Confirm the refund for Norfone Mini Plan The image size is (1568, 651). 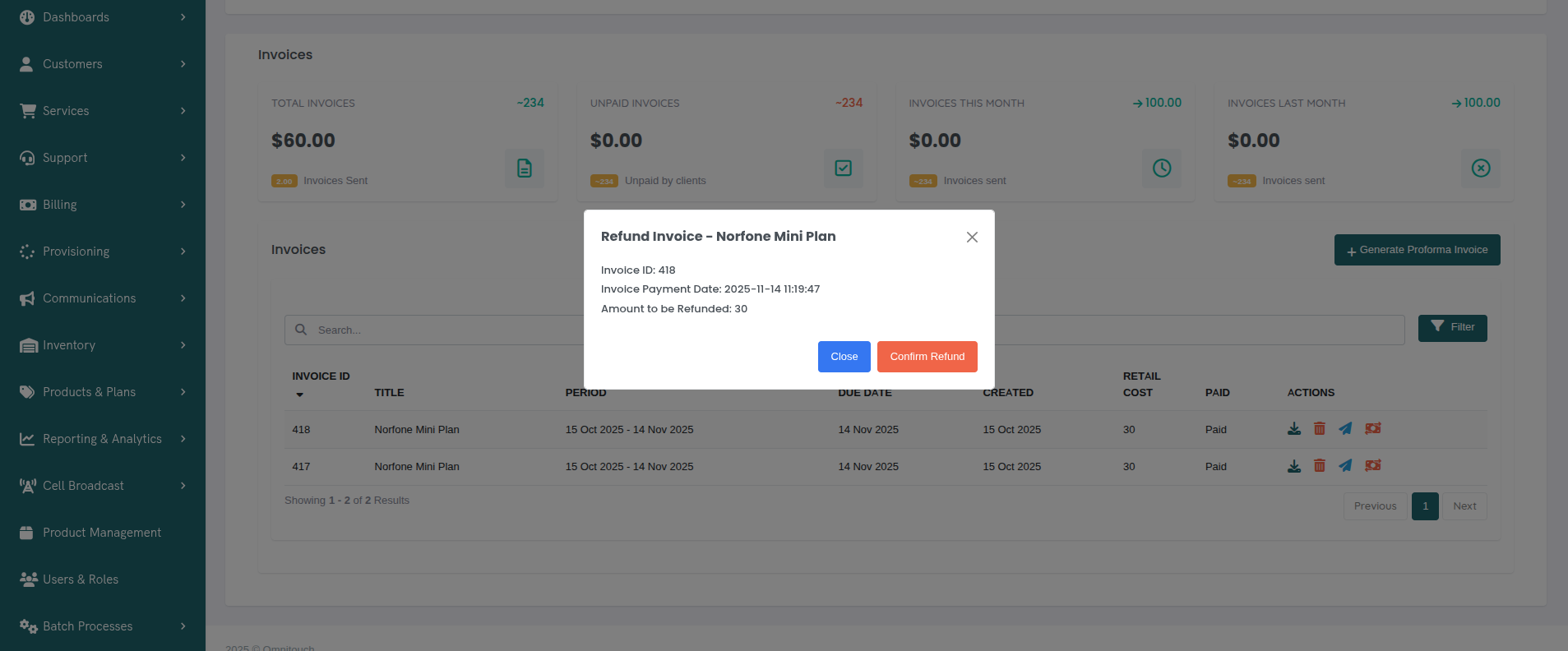[x=927, y=357]
